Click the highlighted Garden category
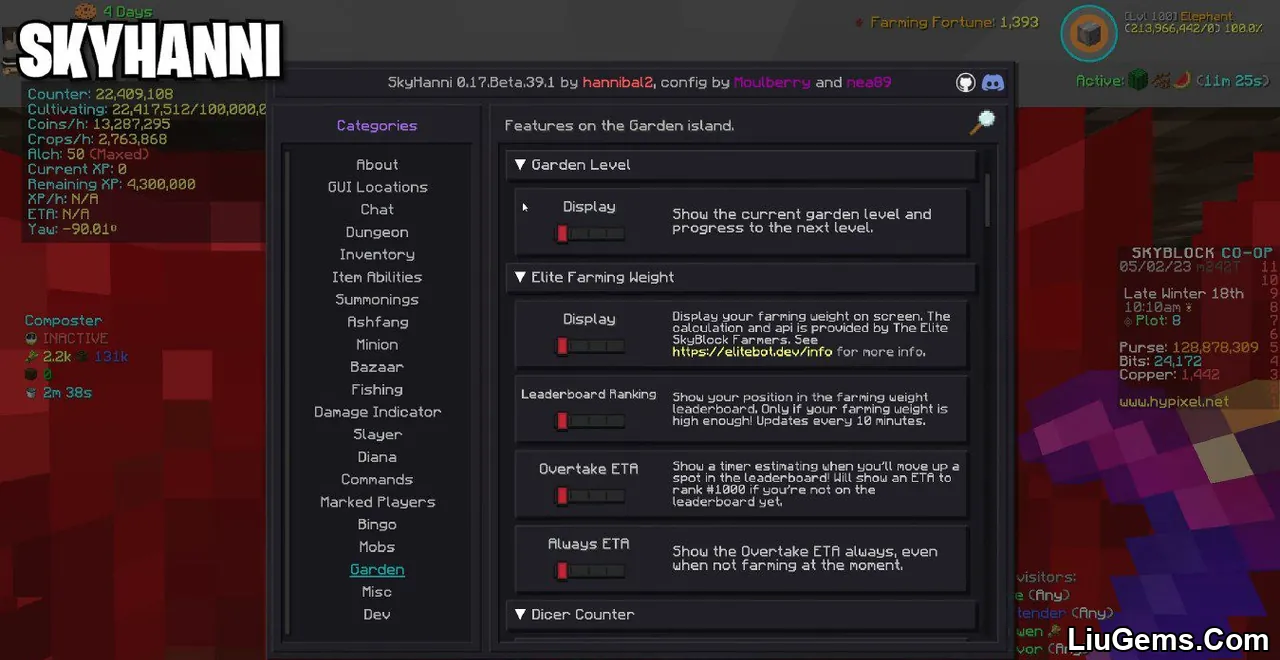 click(377, 570)
